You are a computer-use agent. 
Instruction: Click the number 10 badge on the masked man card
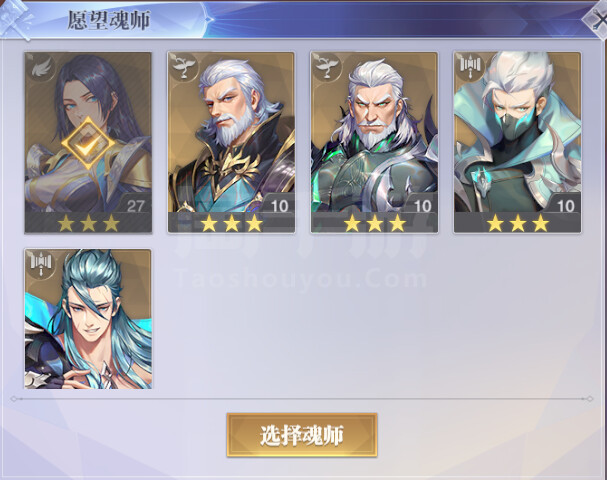565,206
